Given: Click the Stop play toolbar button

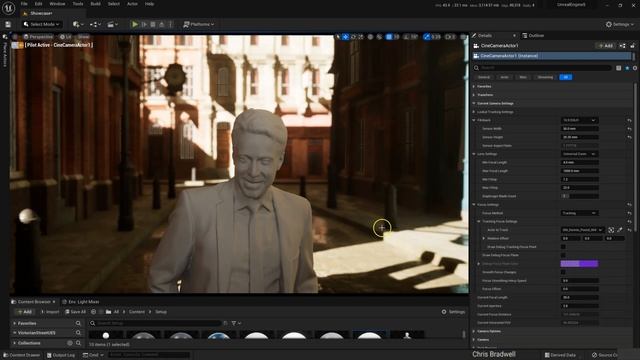Looking at the screenshot, I should (153, 24).
